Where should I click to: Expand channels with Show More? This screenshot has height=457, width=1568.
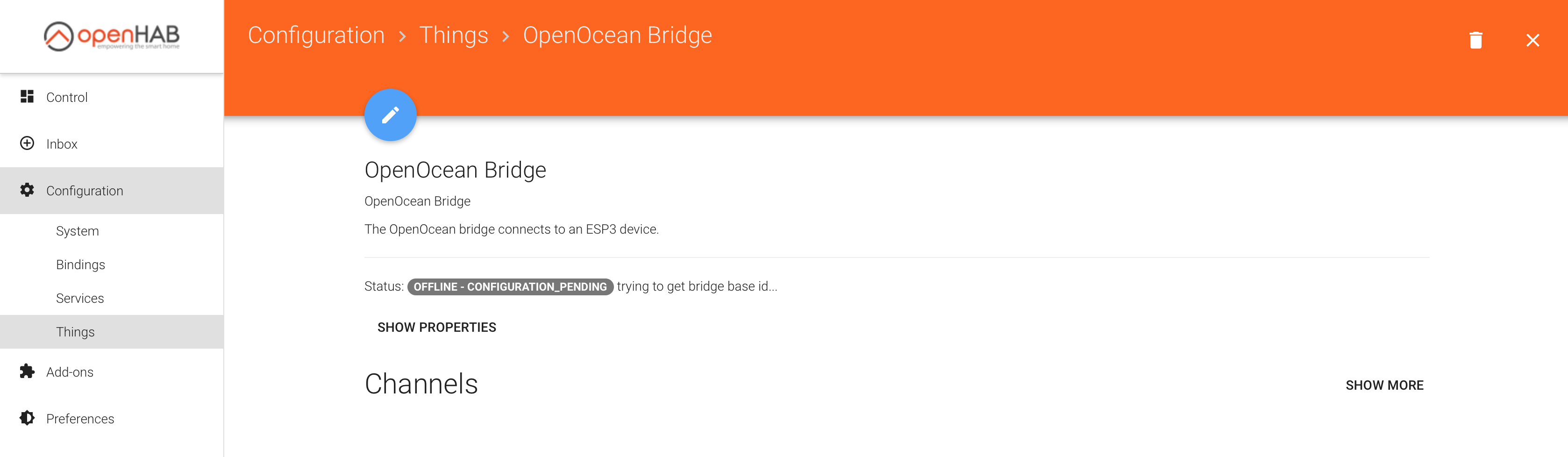pos(1383,385)
